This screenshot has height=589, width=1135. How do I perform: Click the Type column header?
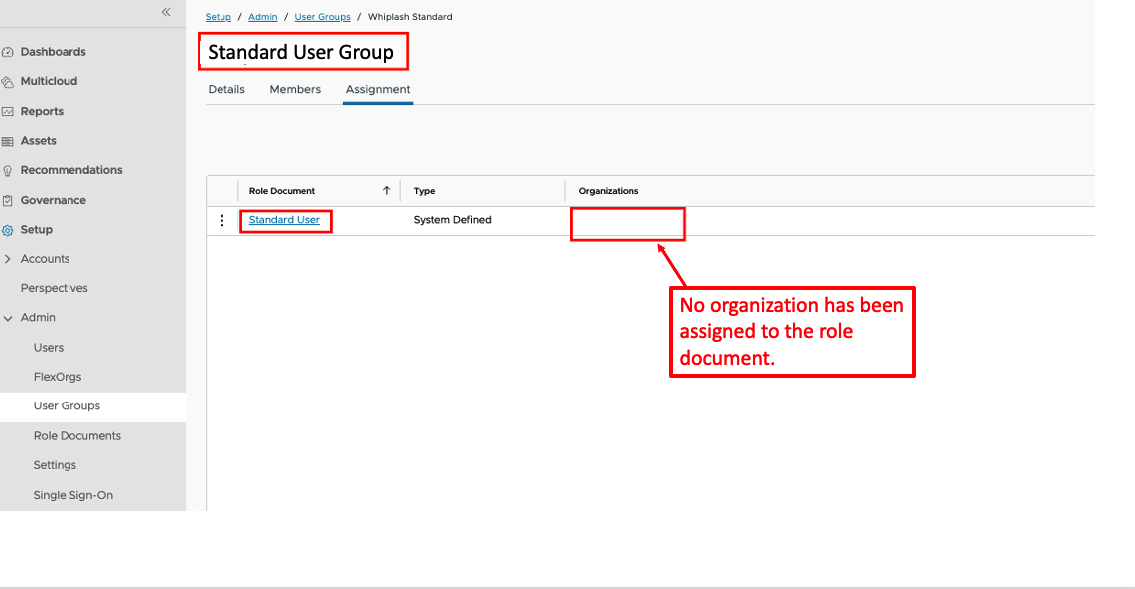pyautogui.click(x=424, y=191)
